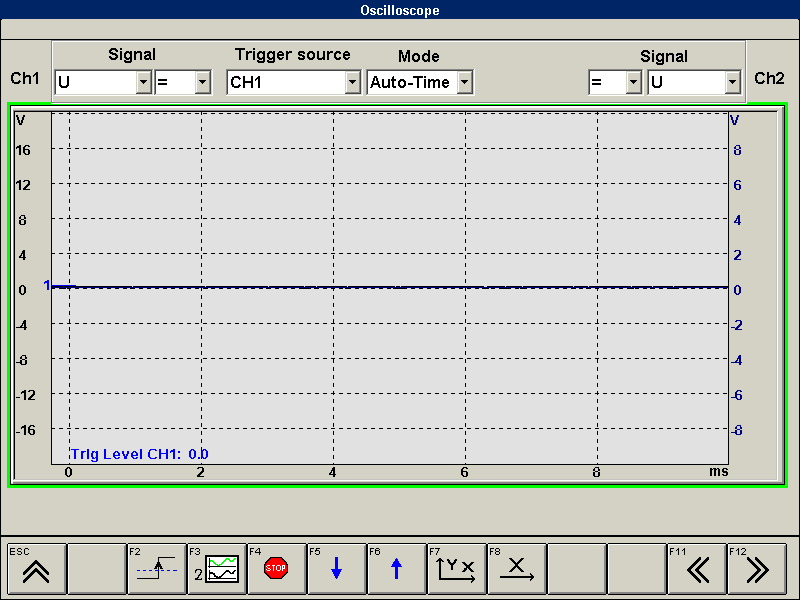Click the F5 blue down arrow
The width and height of the screenshot is (800, 600).
tap(336, 569)
